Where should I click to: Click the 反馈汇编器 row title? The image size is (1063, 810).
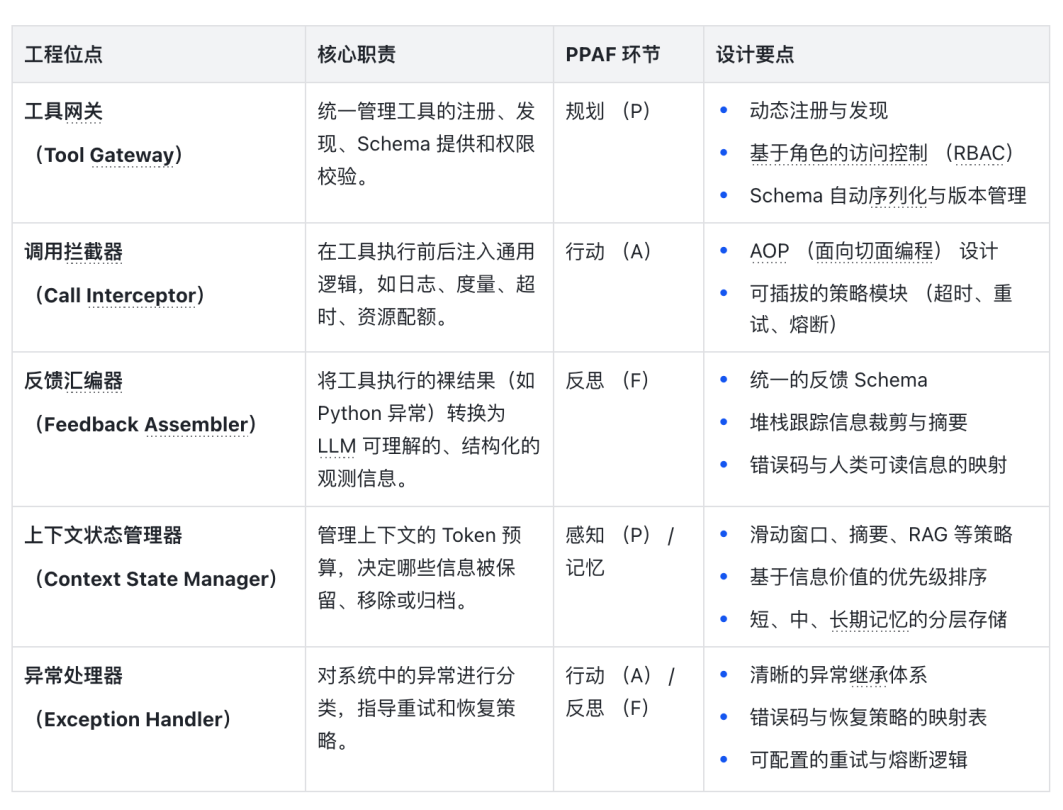coord(73,381)
